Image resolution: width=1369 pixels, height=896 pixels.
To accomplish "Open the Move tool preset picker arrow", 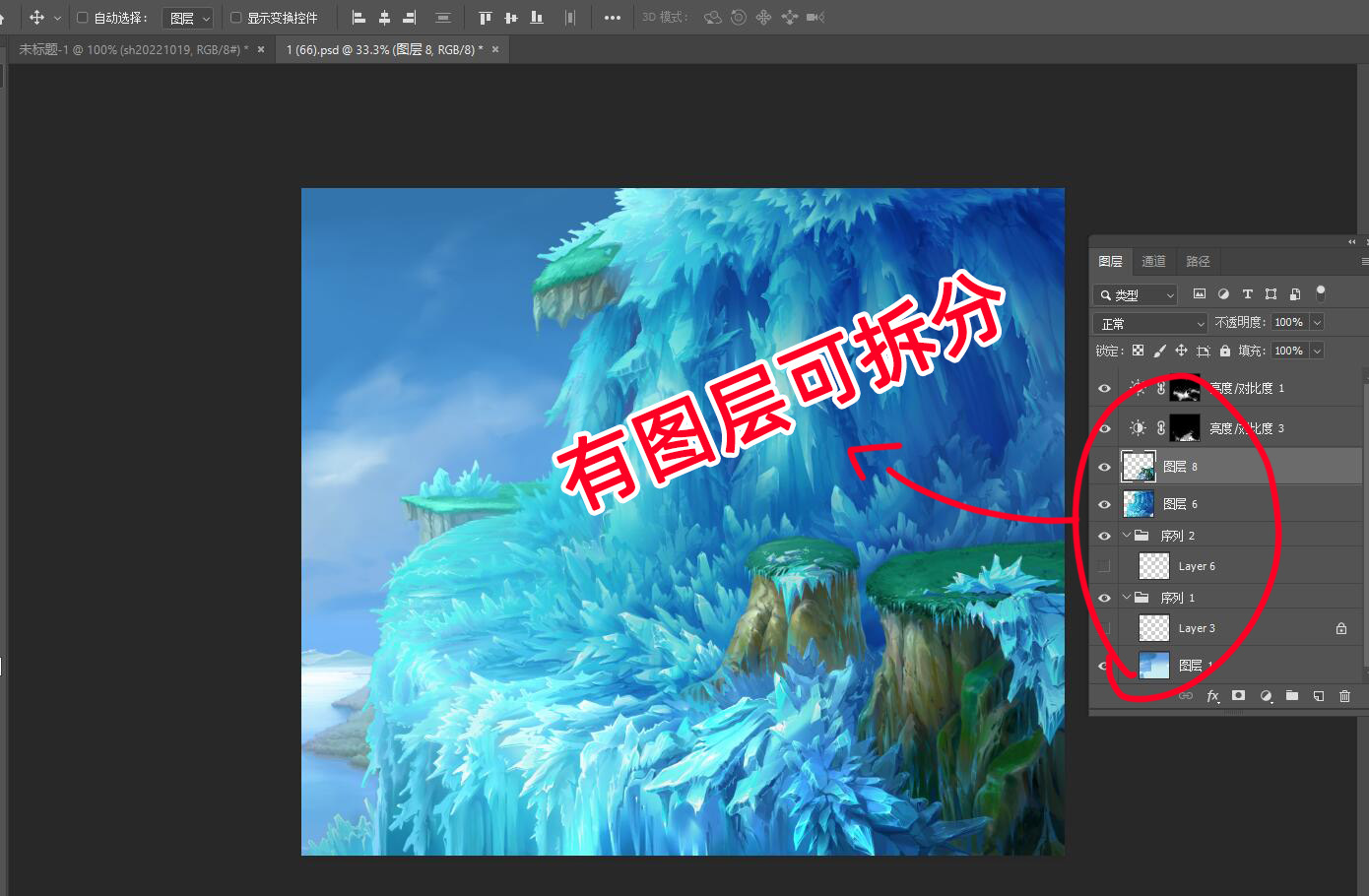I will pos(57,18).
